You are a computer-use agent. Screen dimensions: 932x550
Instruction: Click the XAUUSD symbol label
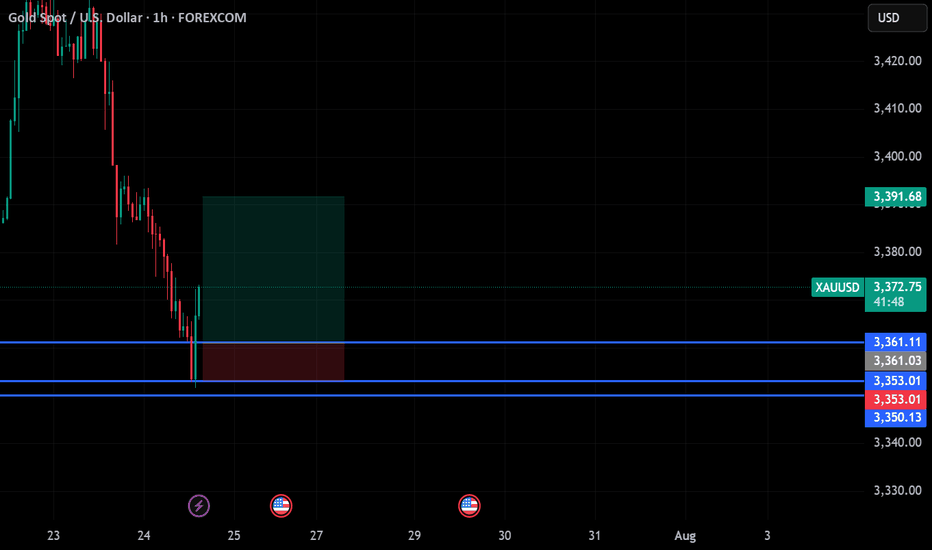(x=837, y=288)
